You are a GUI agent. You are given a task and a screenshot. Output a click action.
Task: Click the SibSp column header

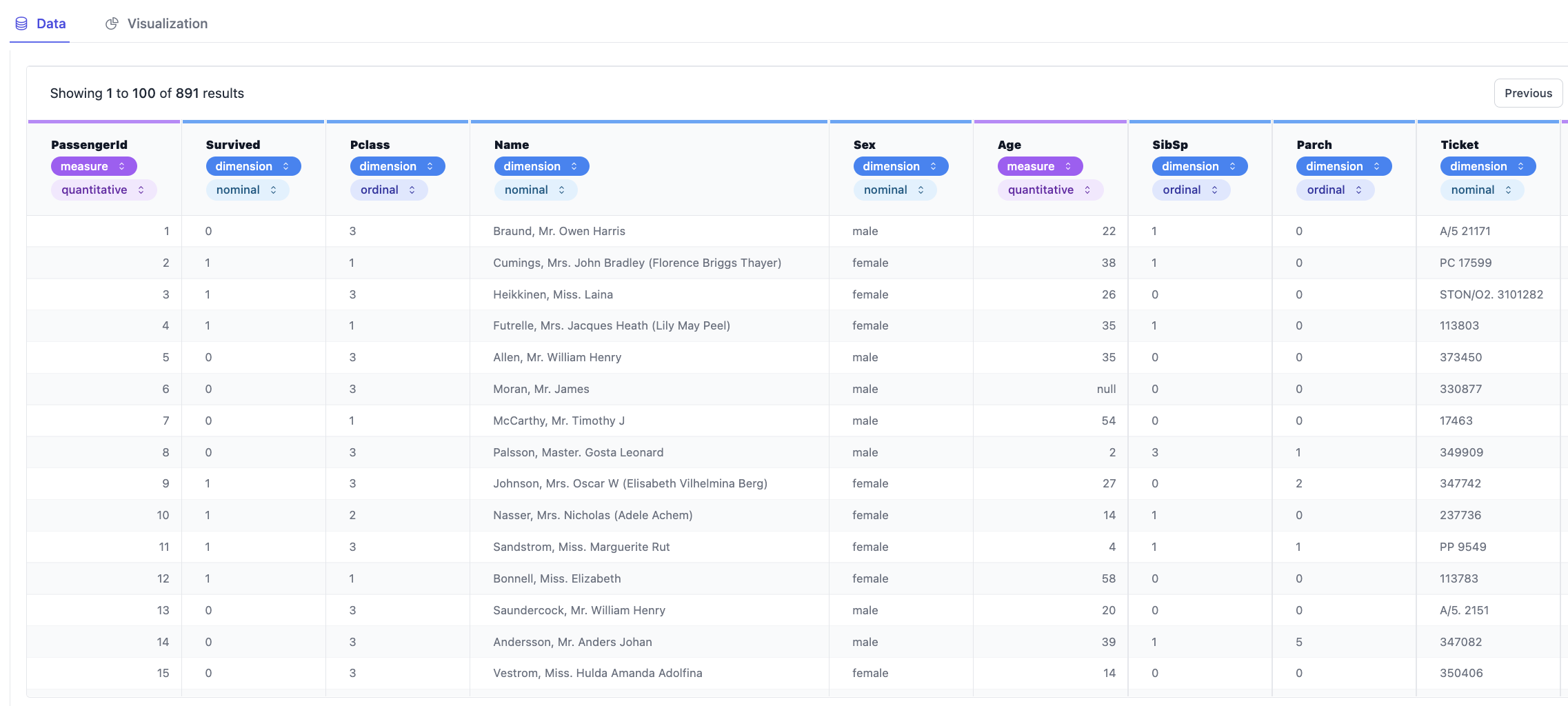tap(1169, 145)
